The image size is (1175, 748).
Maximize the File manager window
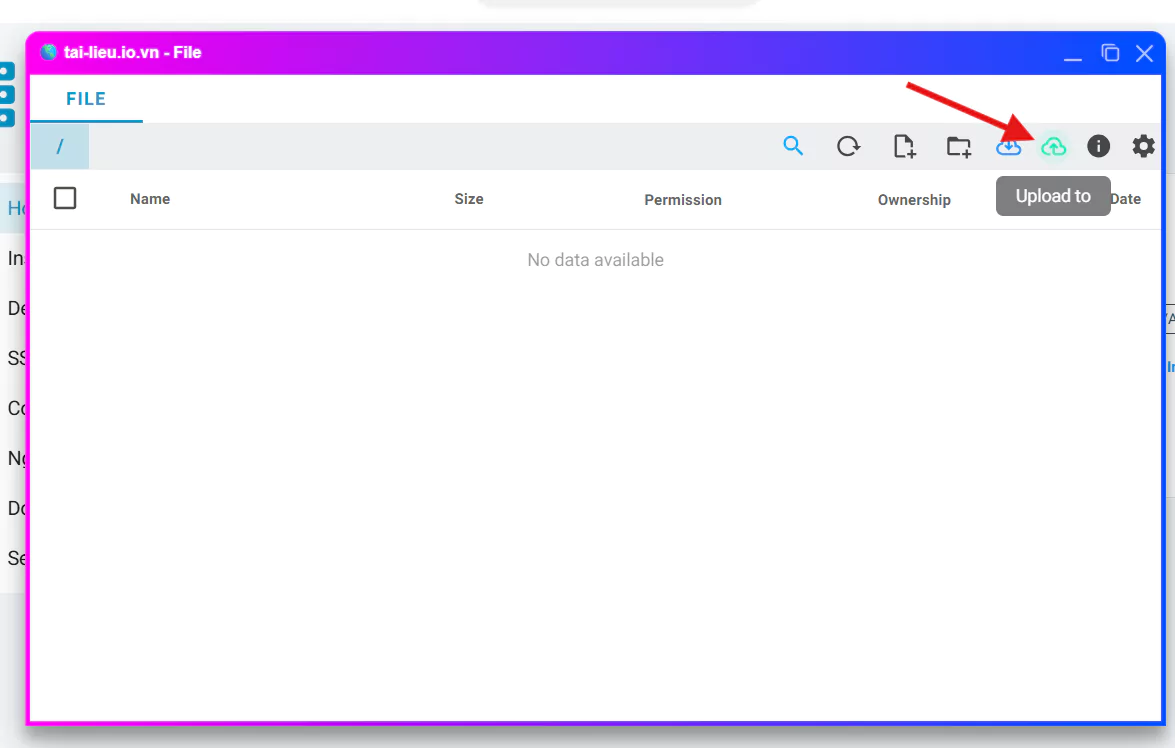pyautogui.click(x=1110, y=53)
